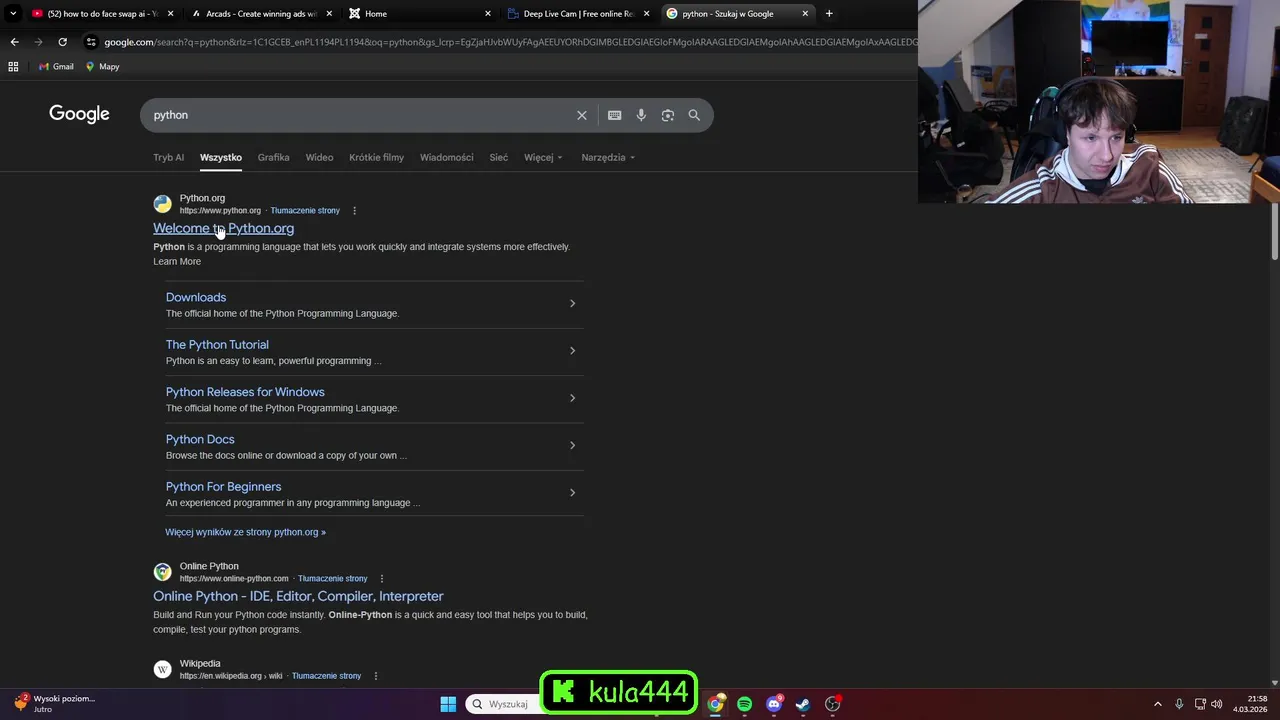Click Tłumaczenie strony for Python.org result

[305, 211]
